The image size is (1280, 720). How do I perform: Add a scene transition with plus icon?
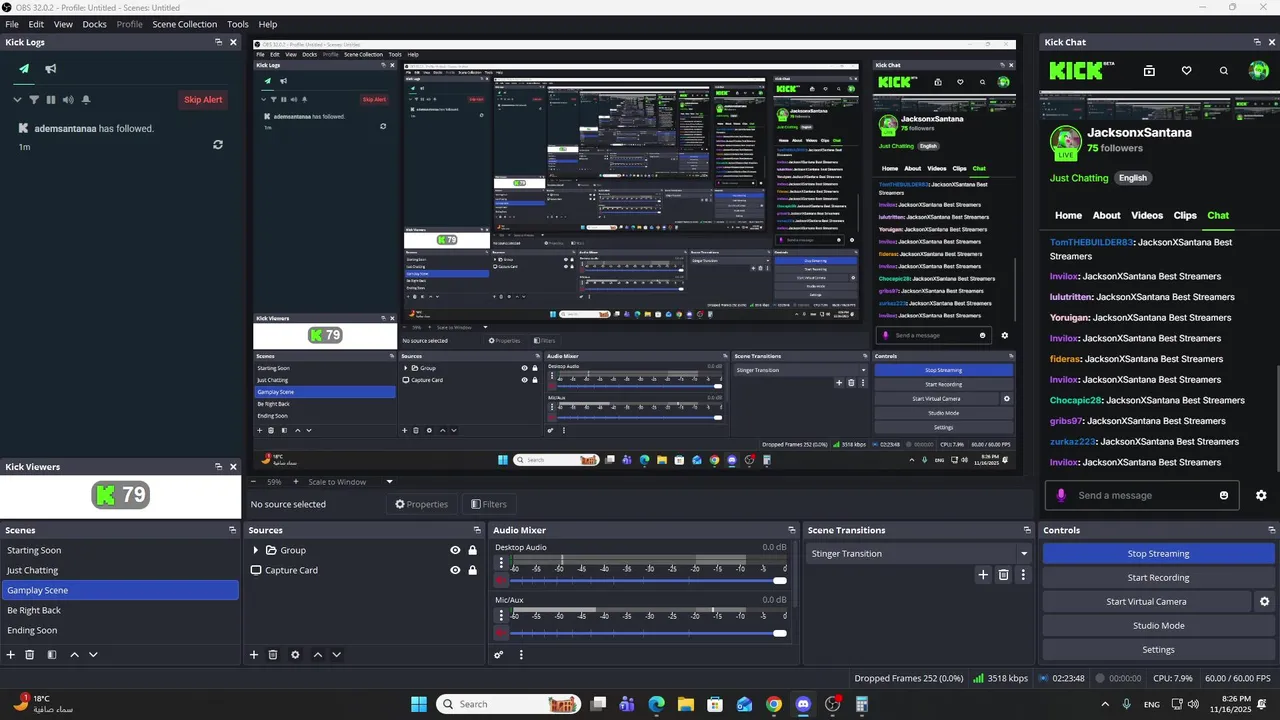pyautogui.click(x=983, y=575)
